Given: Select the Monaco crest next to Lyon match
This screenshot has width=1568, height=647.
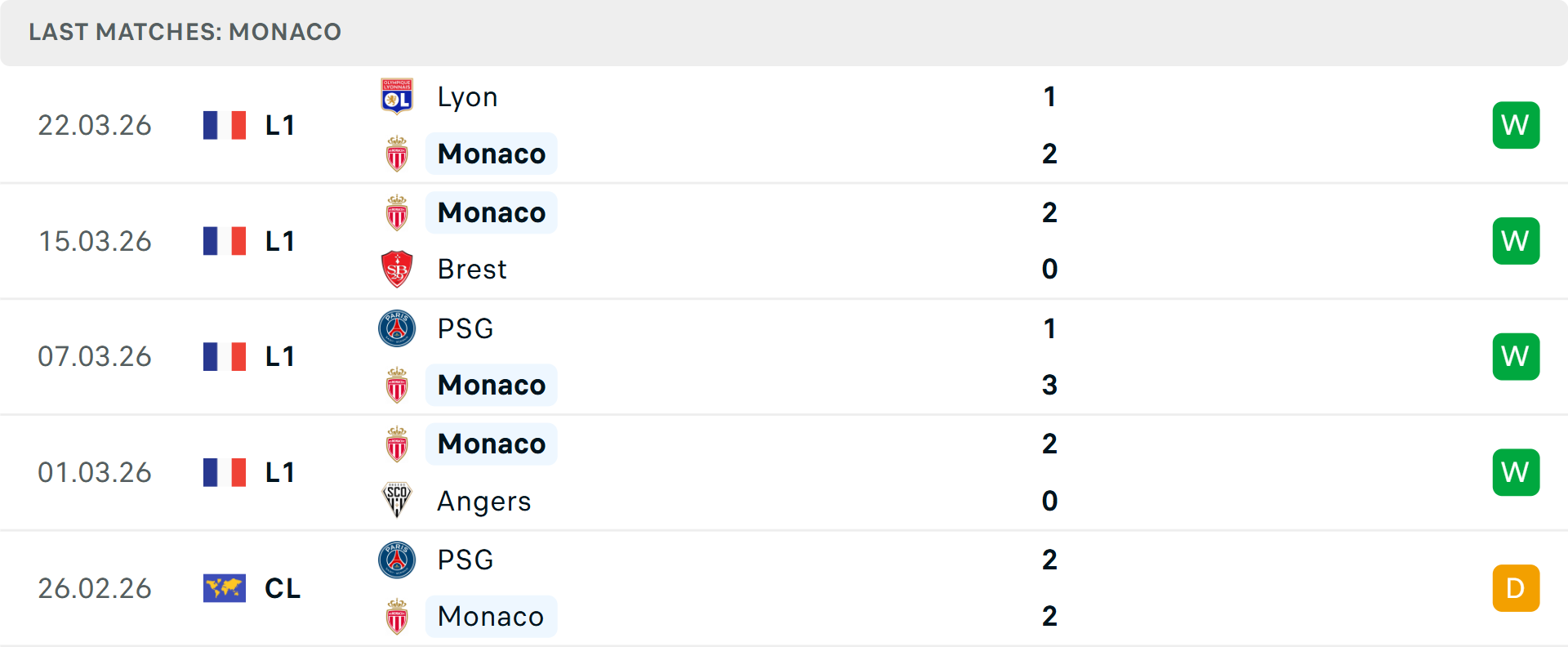Looking at the screenshot, I should pos(397,153).
